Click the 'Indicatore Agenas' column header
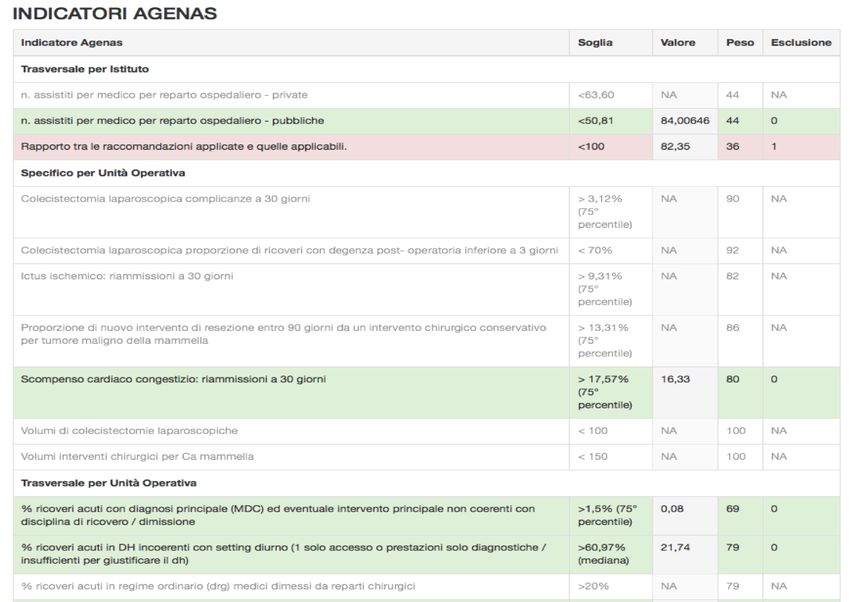This screenshot has width=850, height=602. (x=72, y=42)
